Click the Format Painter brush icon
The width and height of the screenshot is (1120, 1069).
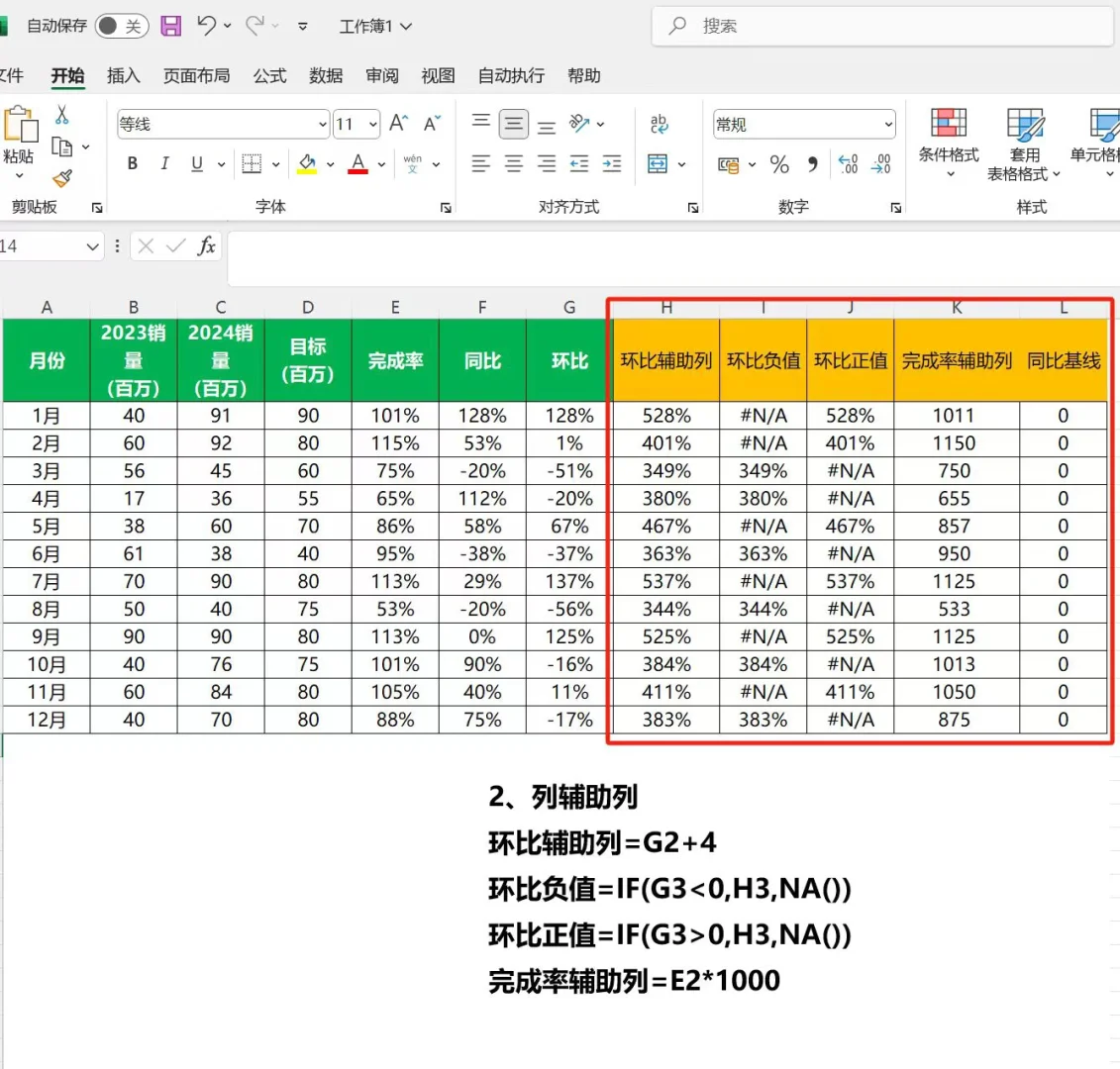(62, 178)
